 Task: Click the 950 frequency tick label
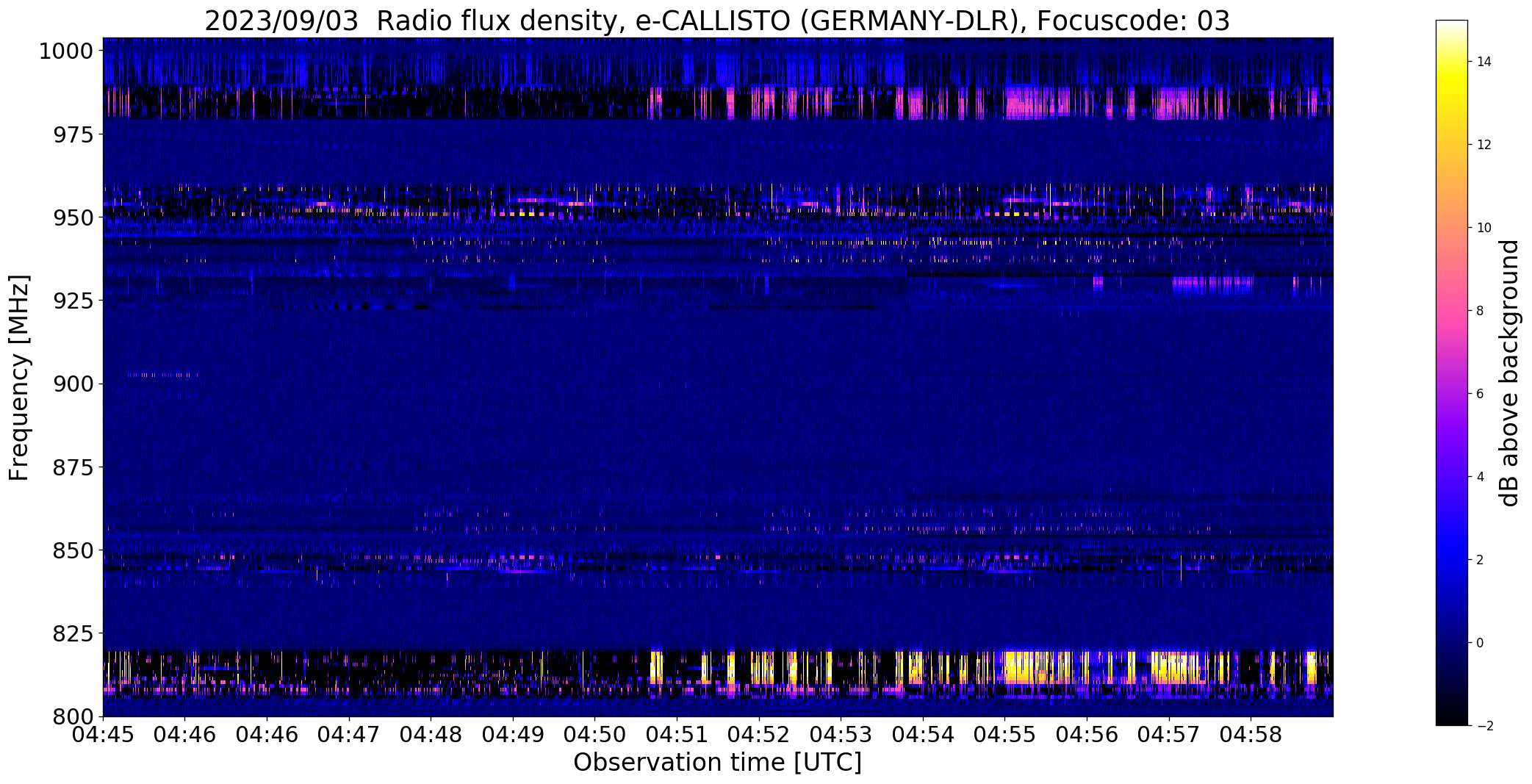73,217
